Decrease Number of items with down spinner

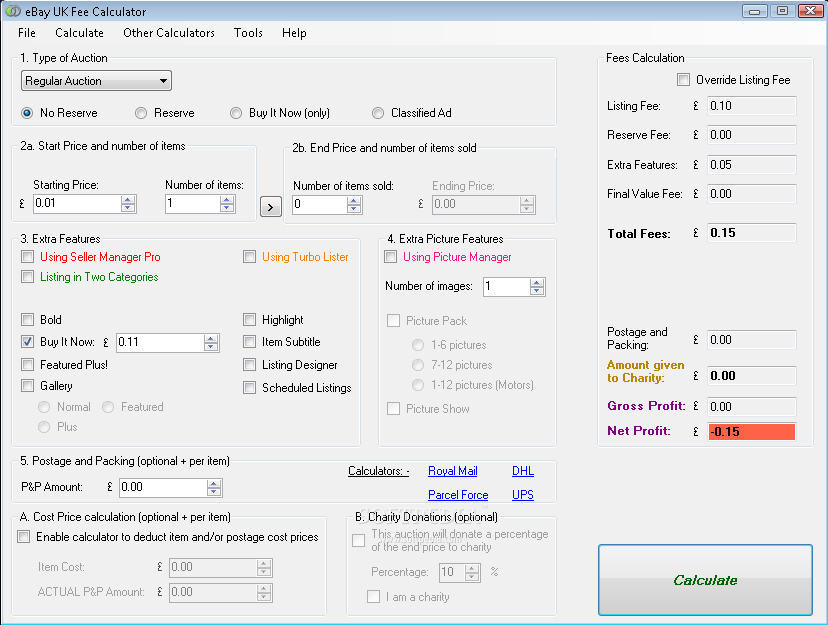[x=227, y=208]
